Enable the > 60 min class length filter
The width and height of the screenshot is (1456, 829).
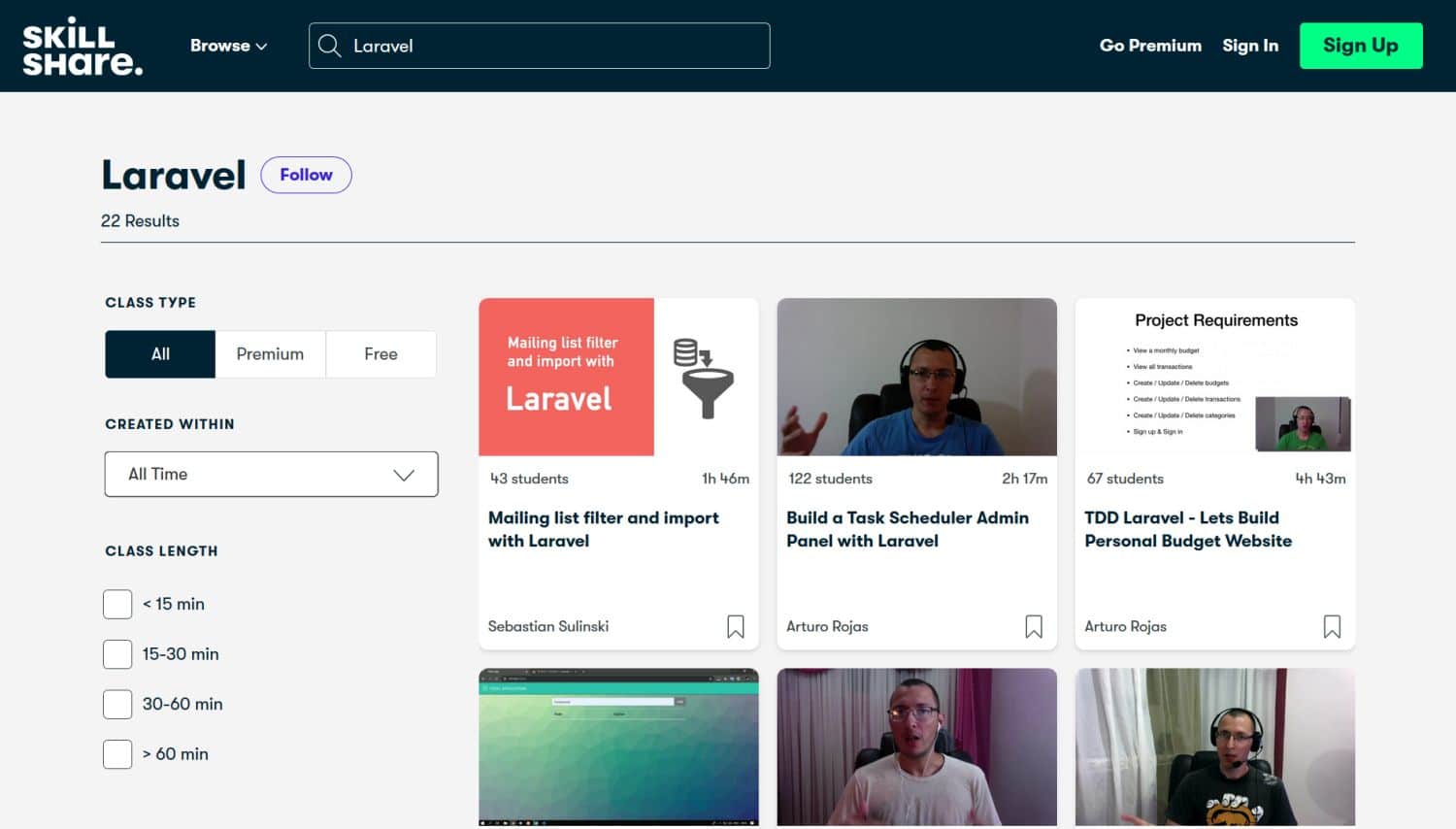click(116, 753)
